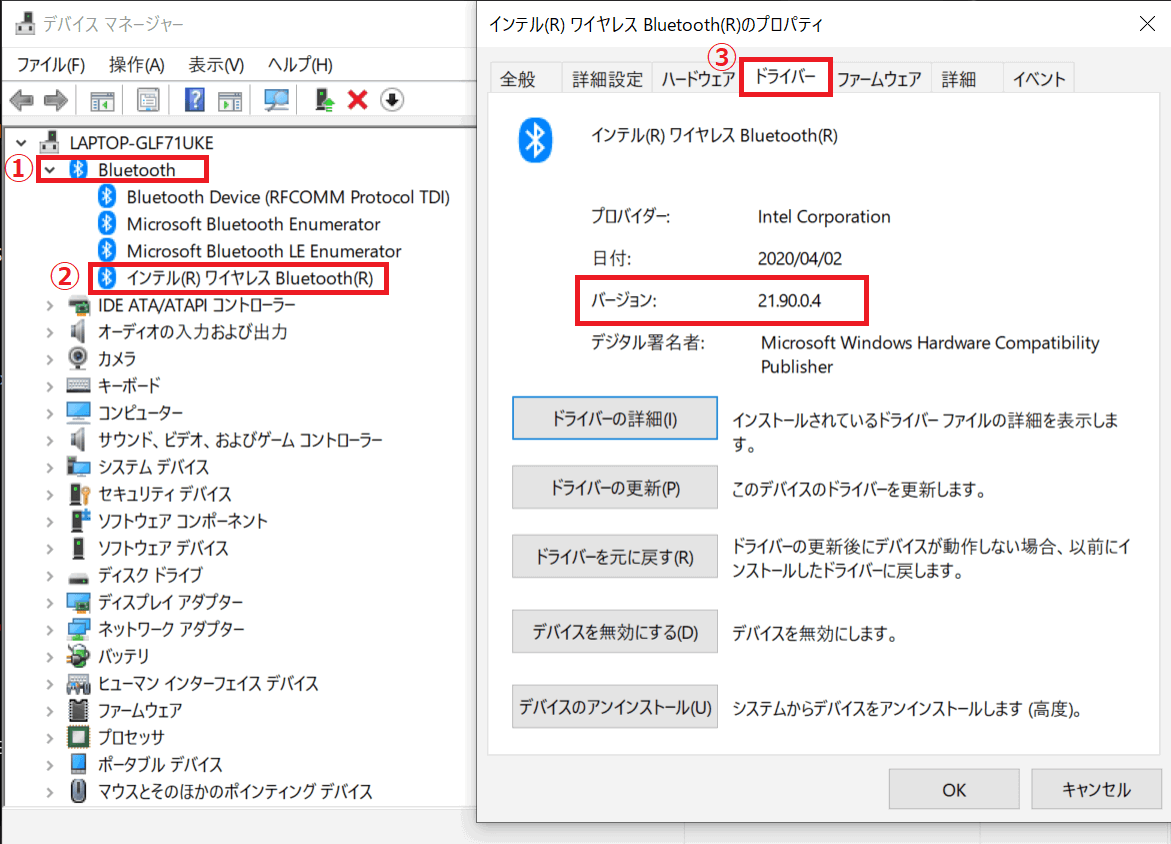
Task: Expand ヒューマン インターフェイス デバイス category
Action: click(50, 683)
